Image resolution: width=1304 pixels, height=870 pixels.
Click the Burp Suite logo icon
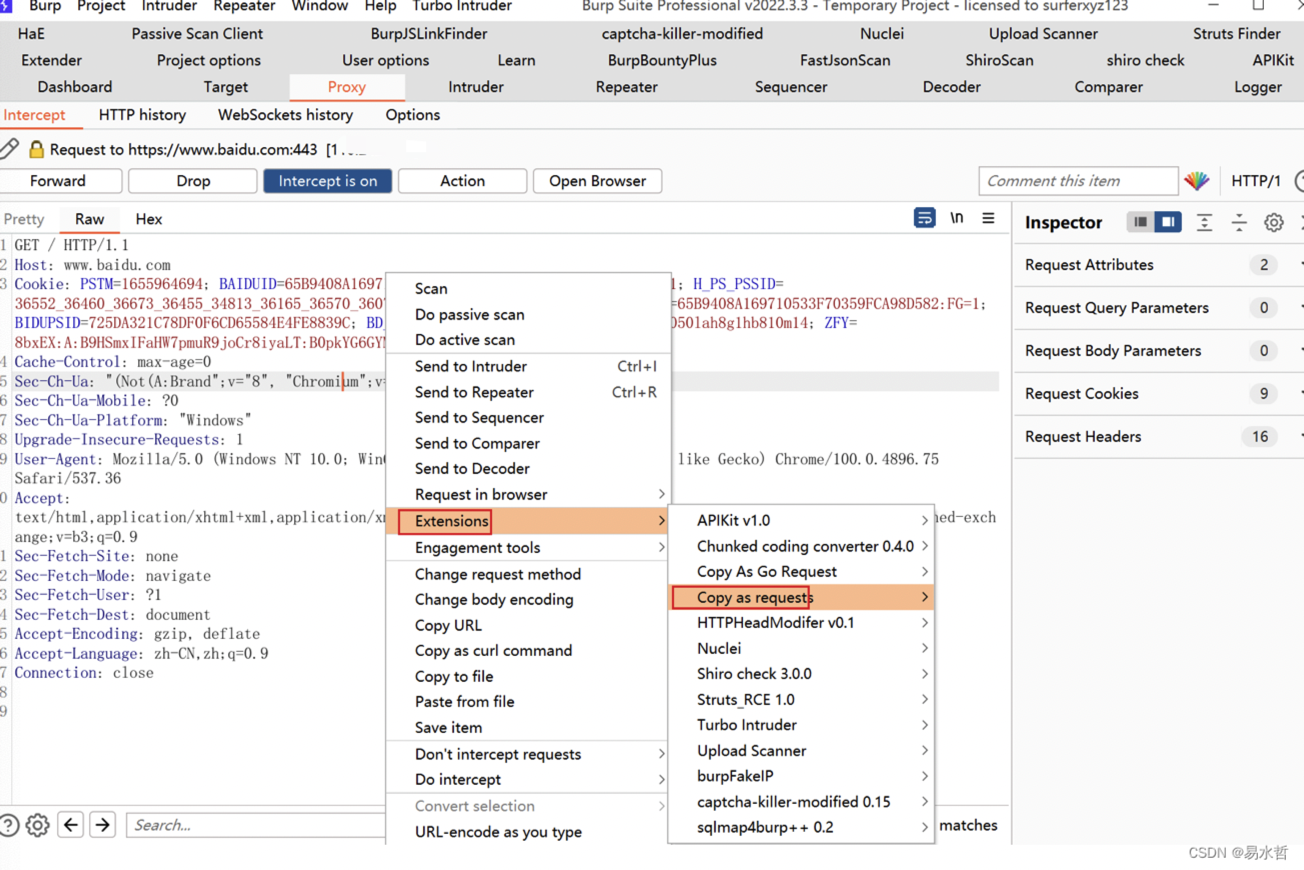(6, 5)
